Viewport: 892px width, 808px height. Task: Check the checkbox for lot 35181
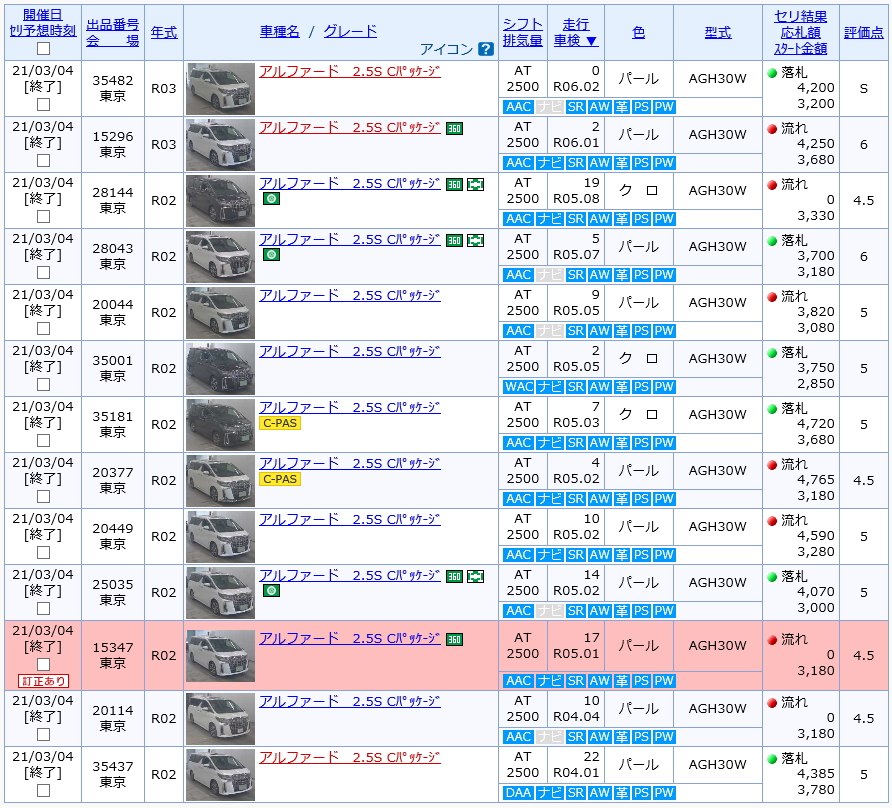point(43,441)
